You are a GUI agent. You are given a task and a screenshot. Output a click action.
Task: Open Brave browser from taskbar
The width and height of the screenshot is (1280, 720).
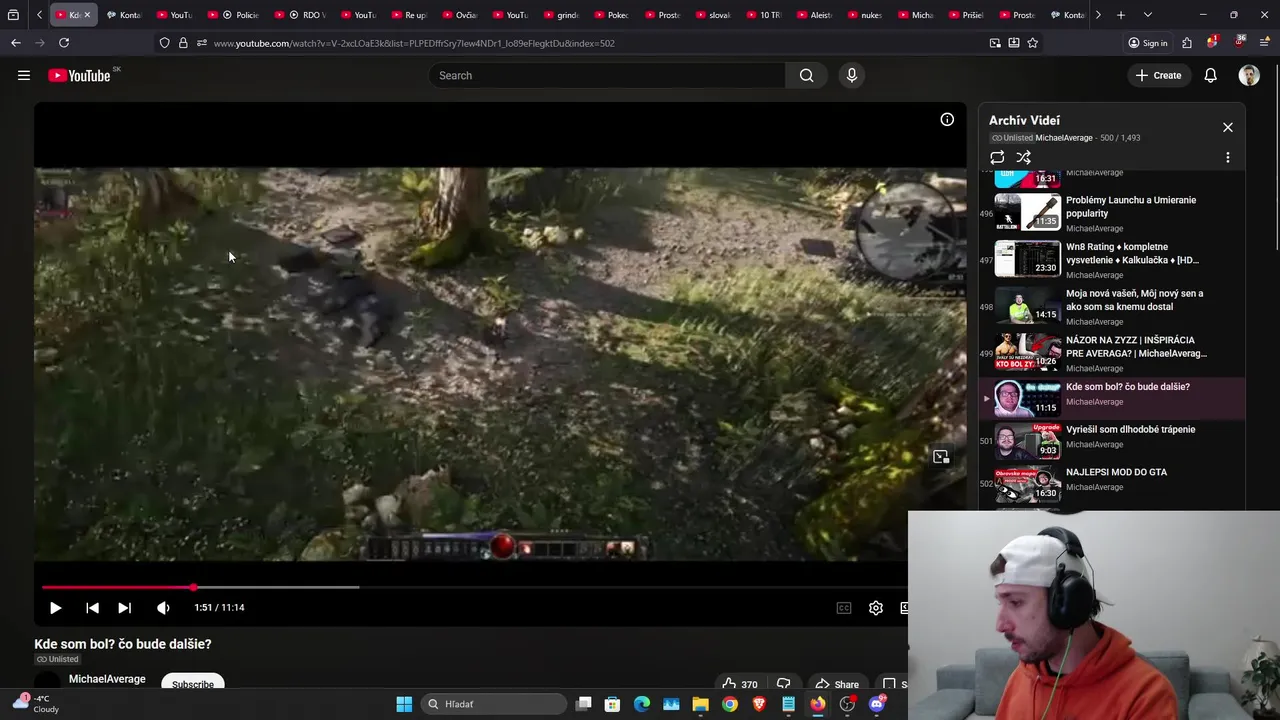point(759,704)
